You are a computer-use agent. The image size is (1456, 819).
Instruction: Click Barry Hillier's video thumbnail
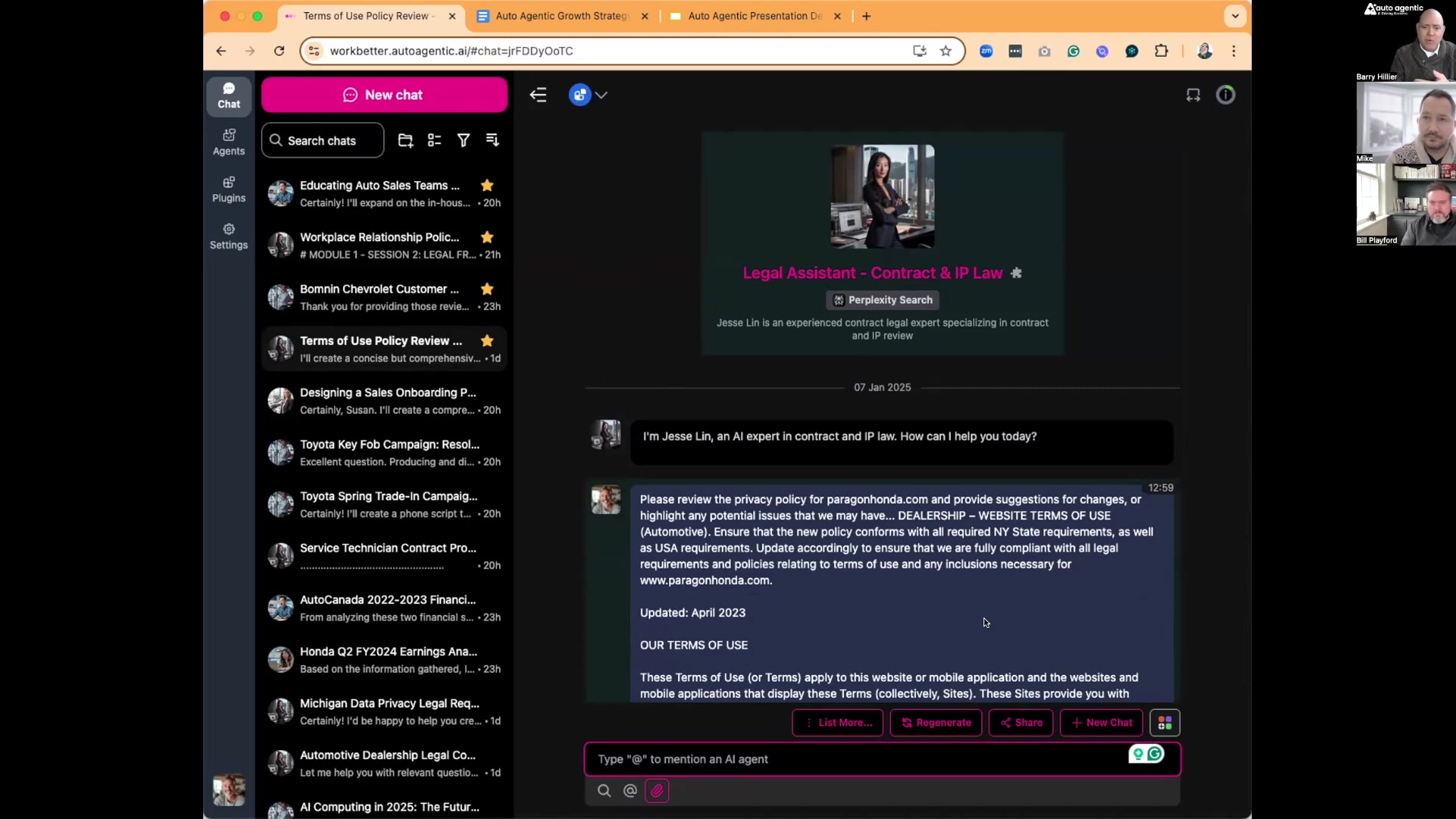[x=1406, y=41]
